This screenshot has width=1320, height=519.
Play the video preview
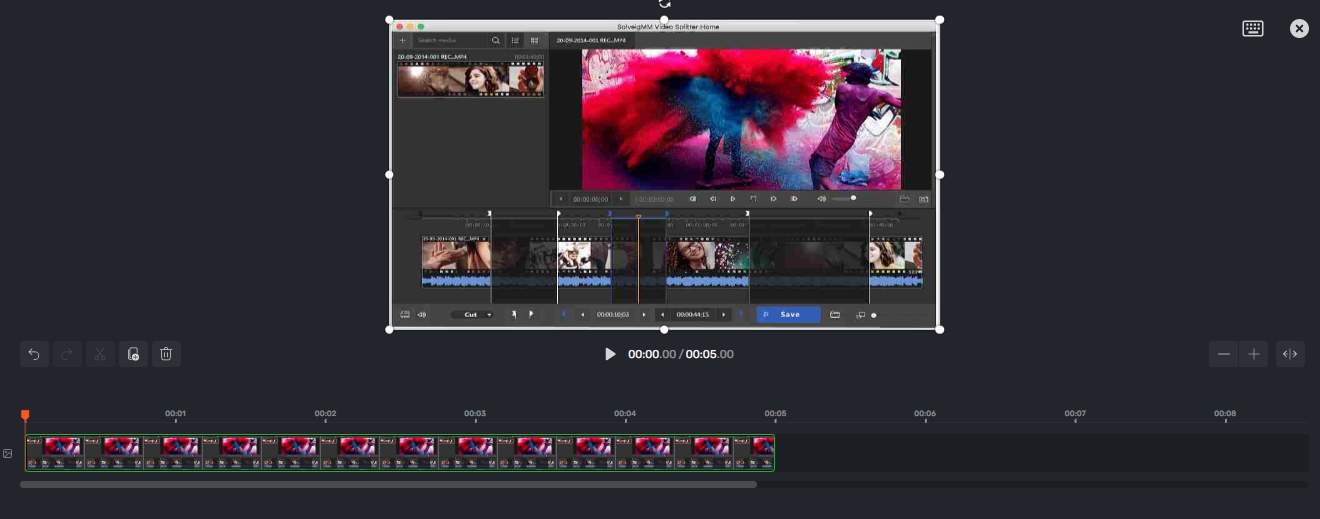coord(610,354)
